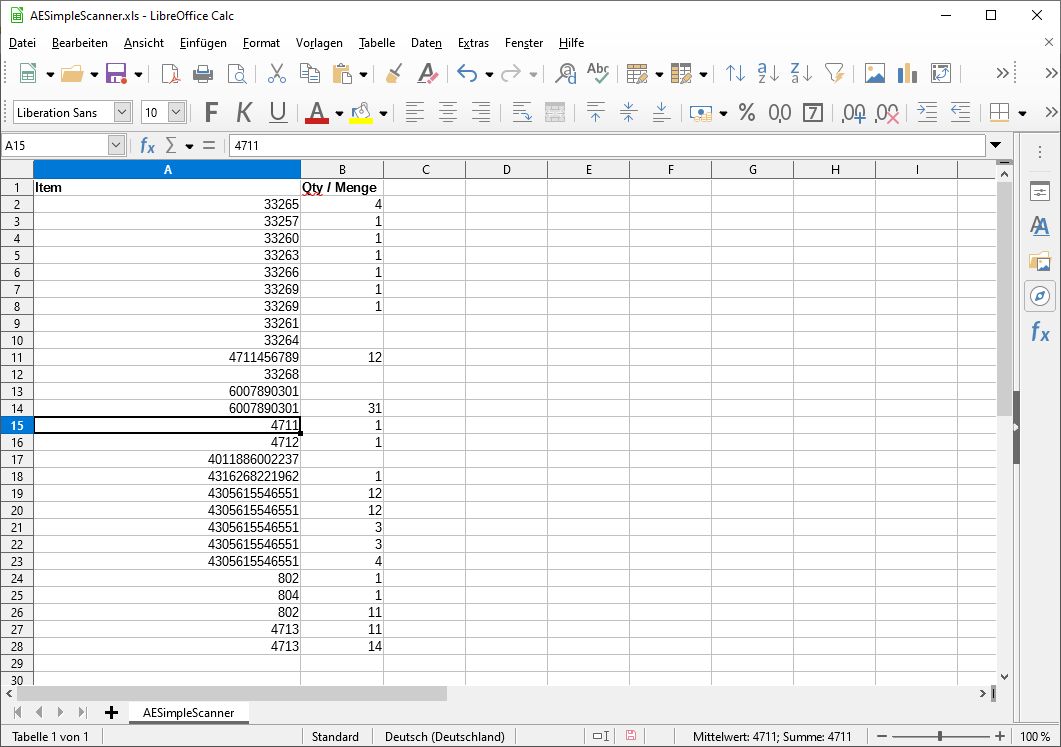Image resolution: width=1061 pixels, height=747 pixels.
Task: Click the Sum sigma button
Action: pos(171,145)
